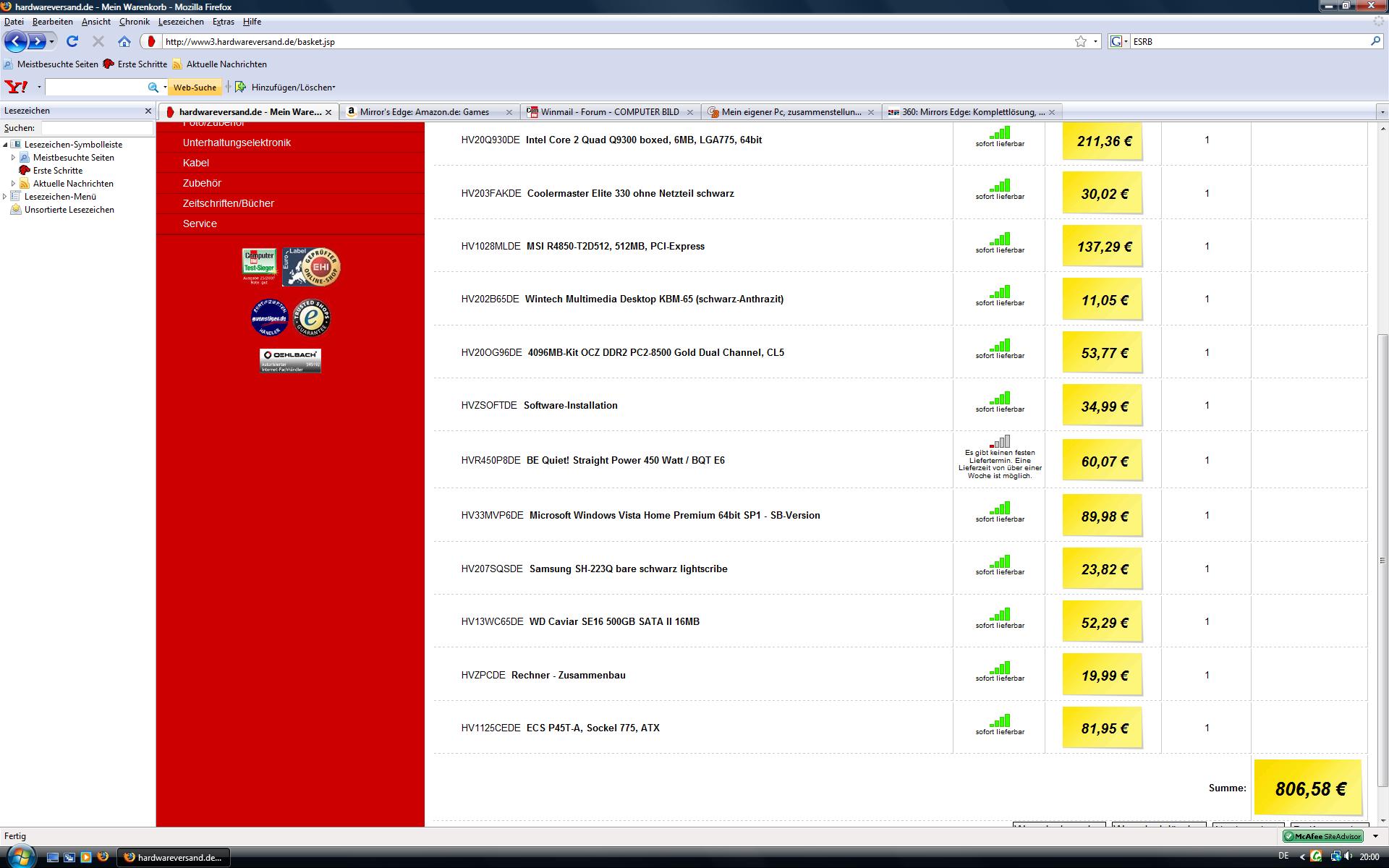Switch to the Mirror's Edge Amazon tab
The width and height of the screenshot is (1389, 868).
point(424,112)
